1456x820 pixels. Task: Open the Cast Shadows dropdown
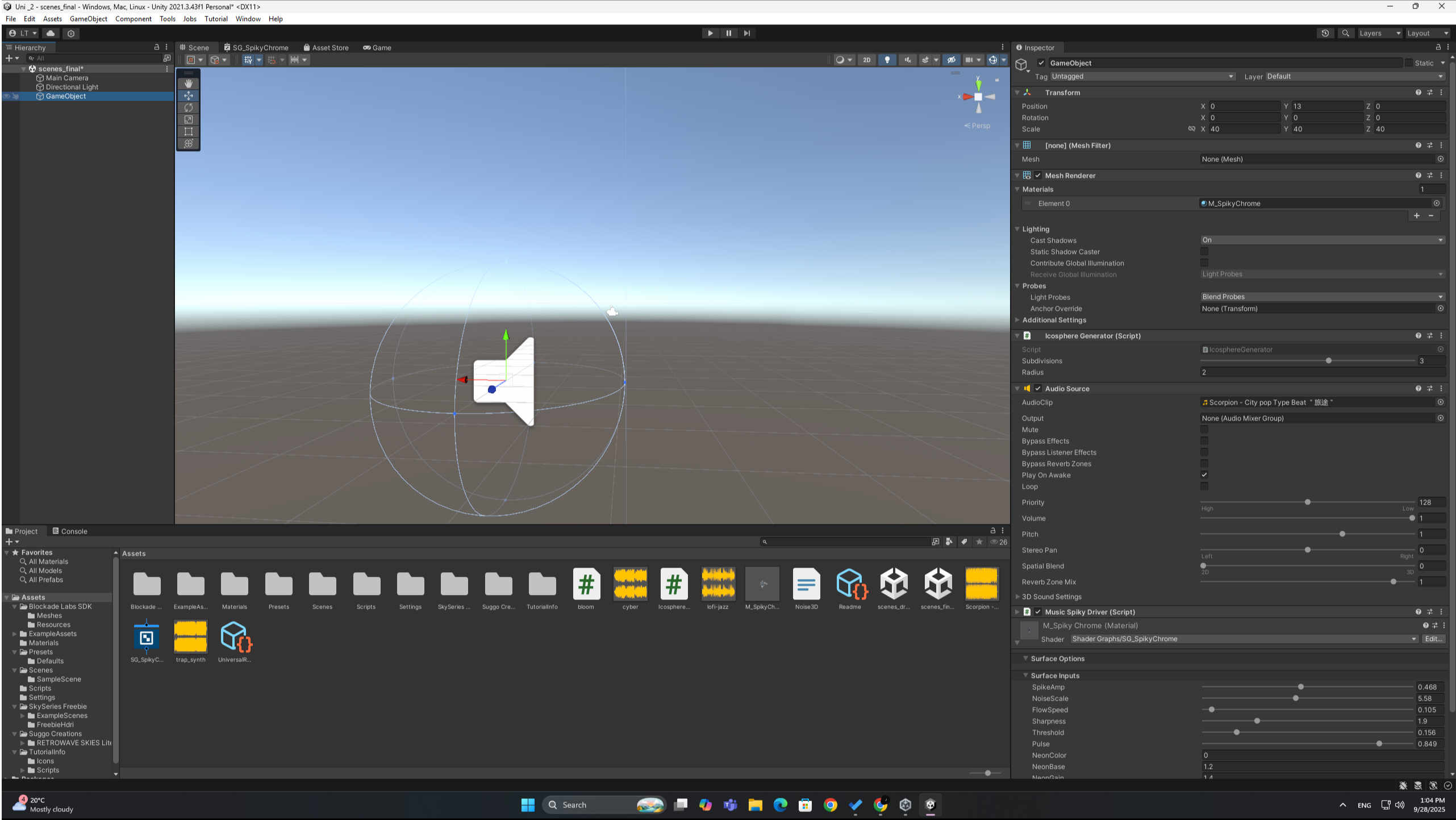pyautogui.click(x=1322, y=240)
